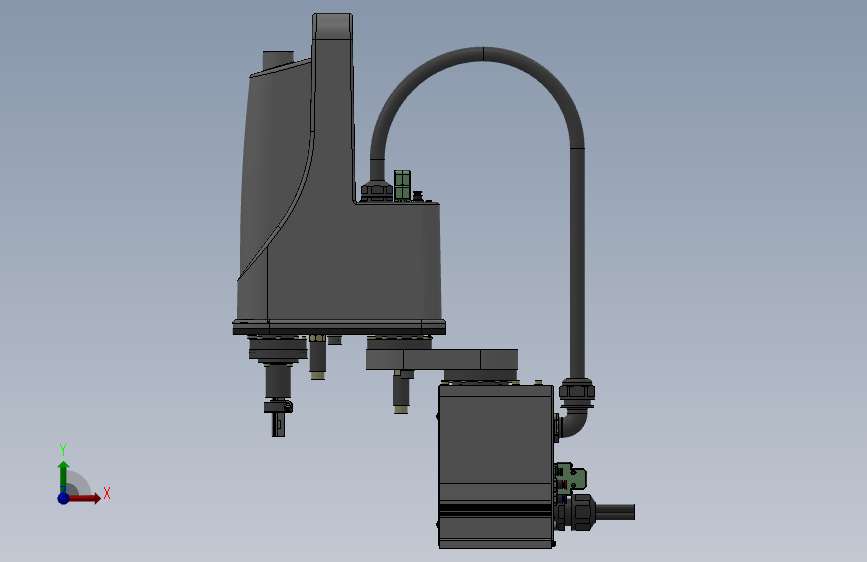This screenshot has height=562, width=867.
Task: Click the green Y axis arrow of triad
Action: (x=64, y=476)
